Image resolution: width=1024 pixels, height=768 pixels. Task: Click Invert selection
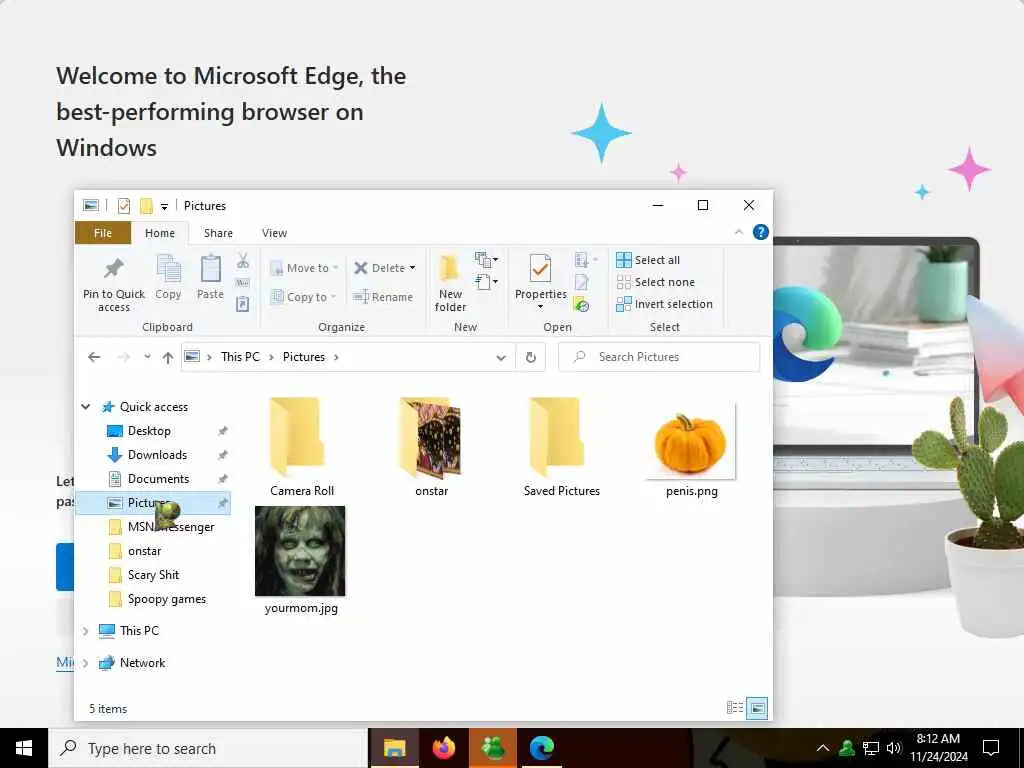(x=664, y=304)
